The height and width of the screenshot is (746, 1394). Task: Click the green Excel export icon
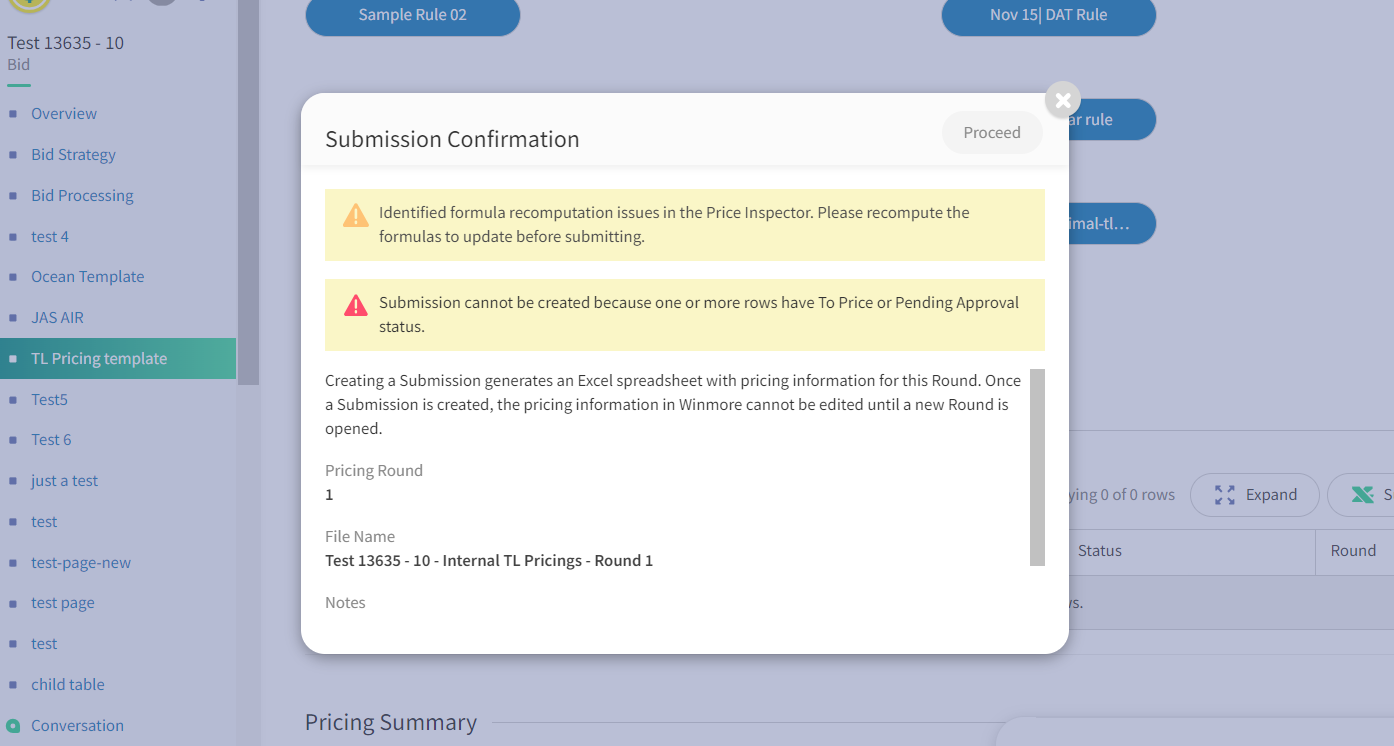tap(1362, 495)
